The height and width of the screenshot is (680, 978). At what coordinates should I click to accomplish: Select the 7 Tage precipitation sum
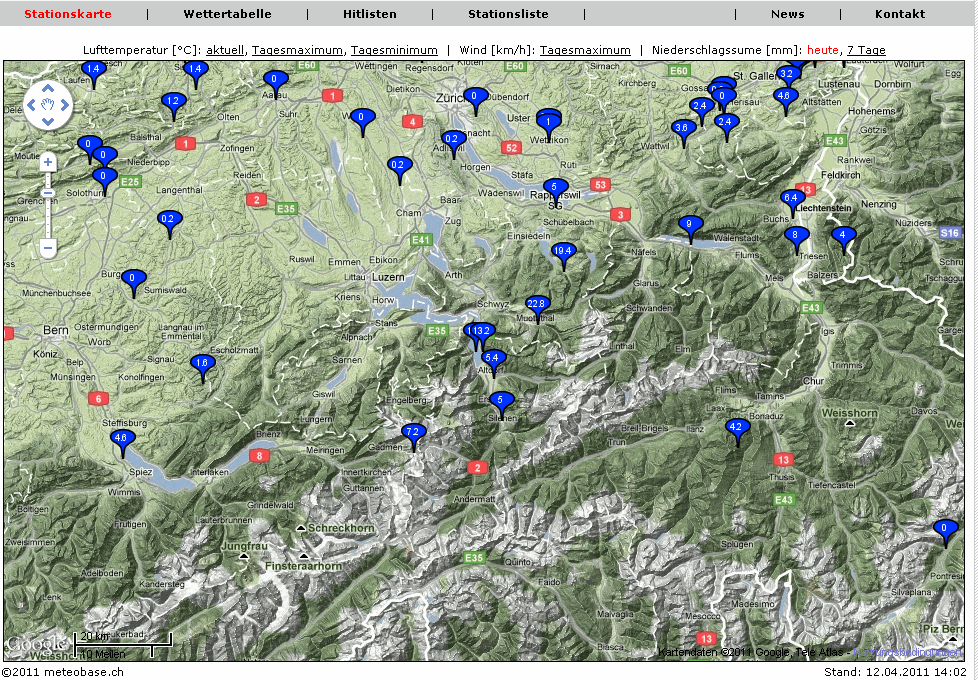coord(865,50)
